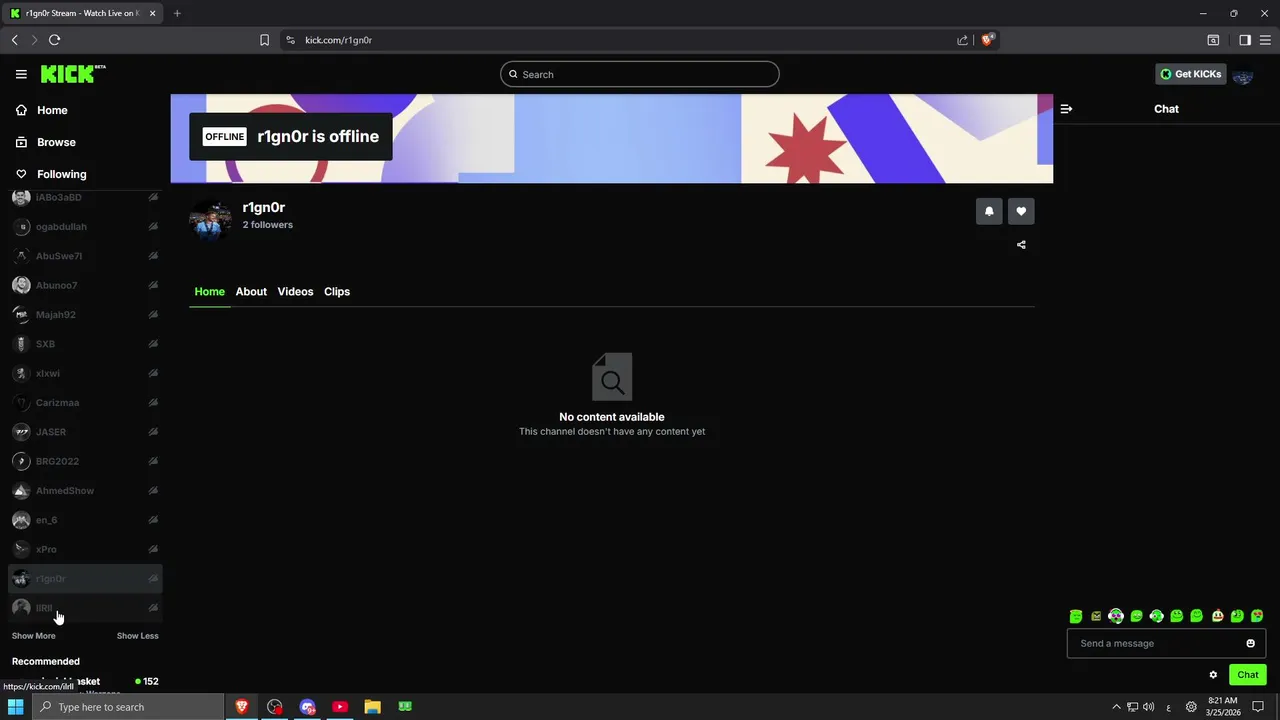Open Brave main menu
This screenshot has width=1280, height=720.
(x=1265, y=40)
